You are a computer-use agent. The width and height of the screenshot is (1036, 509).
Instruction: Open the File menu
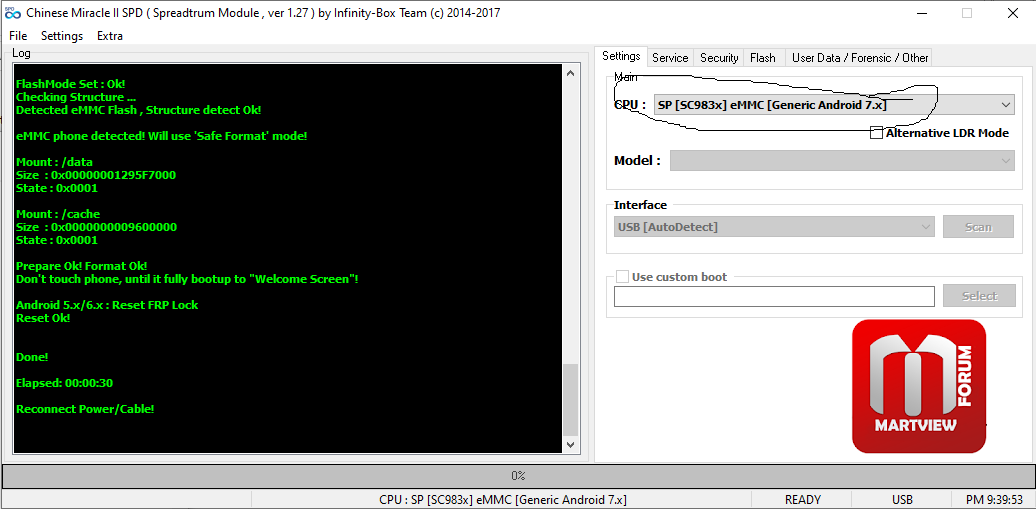pyautogui.click(x=18, y=36)
